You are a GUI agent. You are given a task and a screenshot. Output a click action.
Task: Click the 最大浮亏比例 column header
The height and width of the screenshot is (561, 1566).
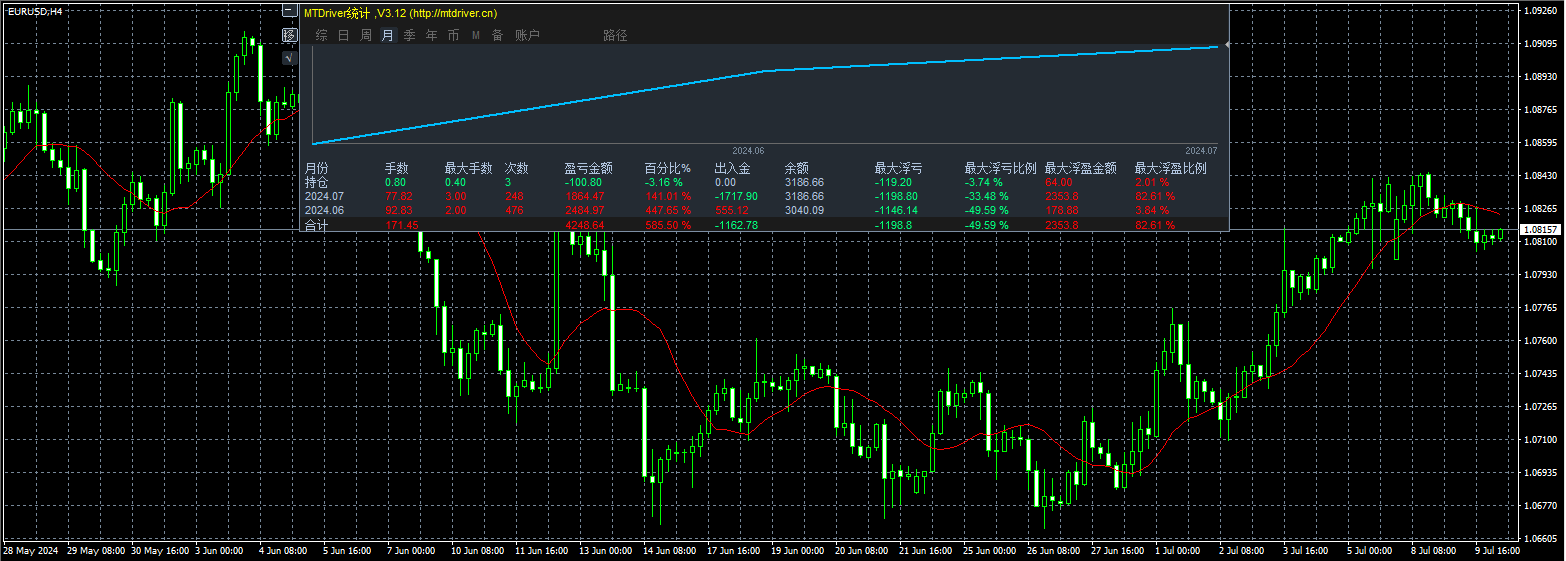[1000, 169]
